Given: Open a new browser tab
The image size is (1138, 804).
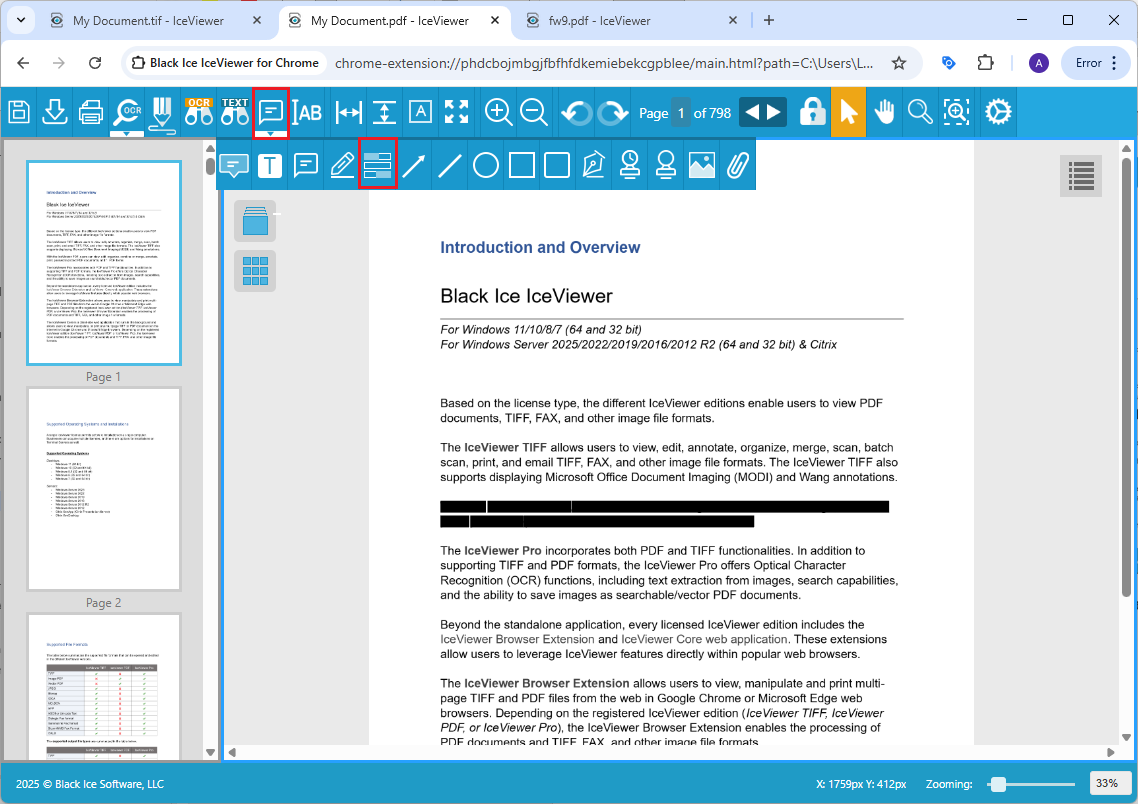Looking at the screenshot, I should point(769,20).
